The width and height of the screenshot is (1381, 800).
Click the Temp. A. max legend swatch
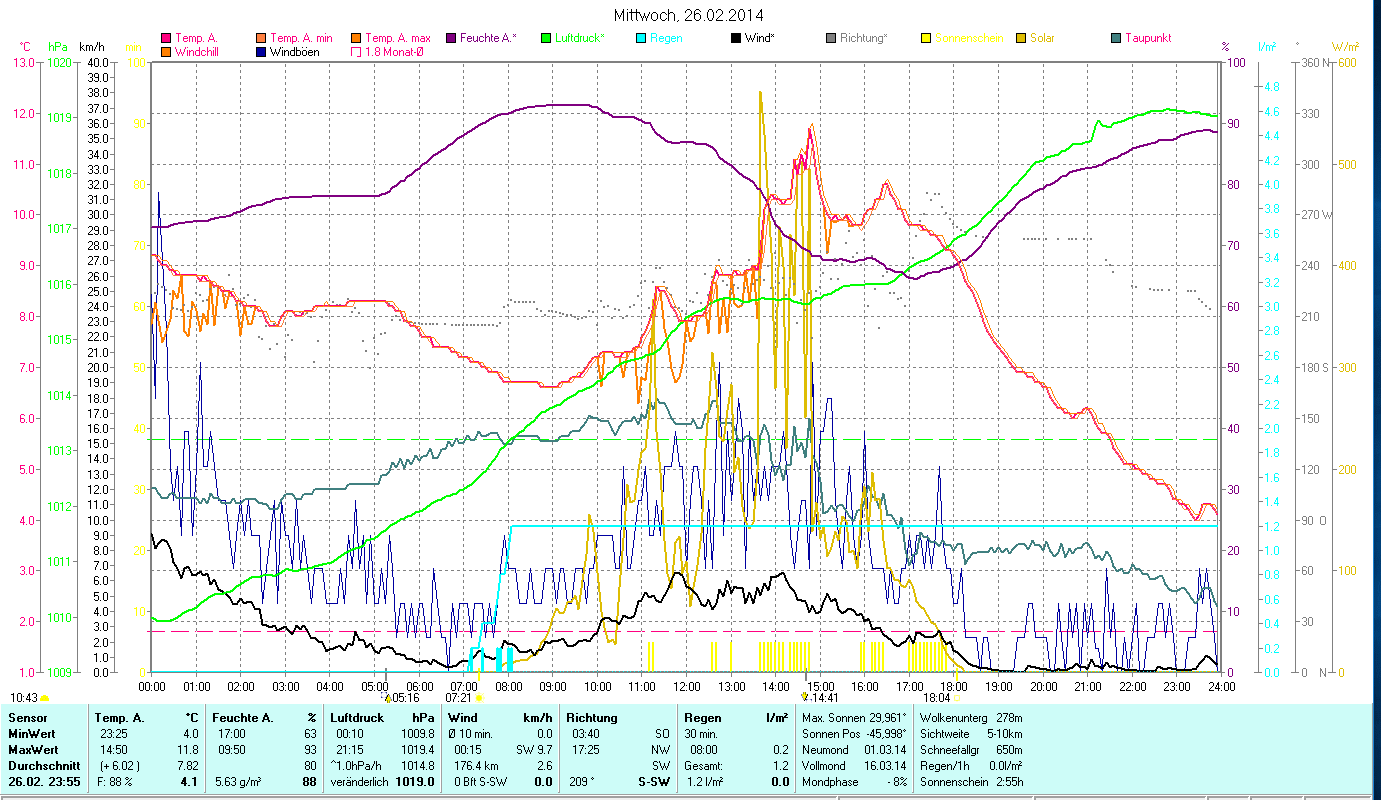point(355,38)
